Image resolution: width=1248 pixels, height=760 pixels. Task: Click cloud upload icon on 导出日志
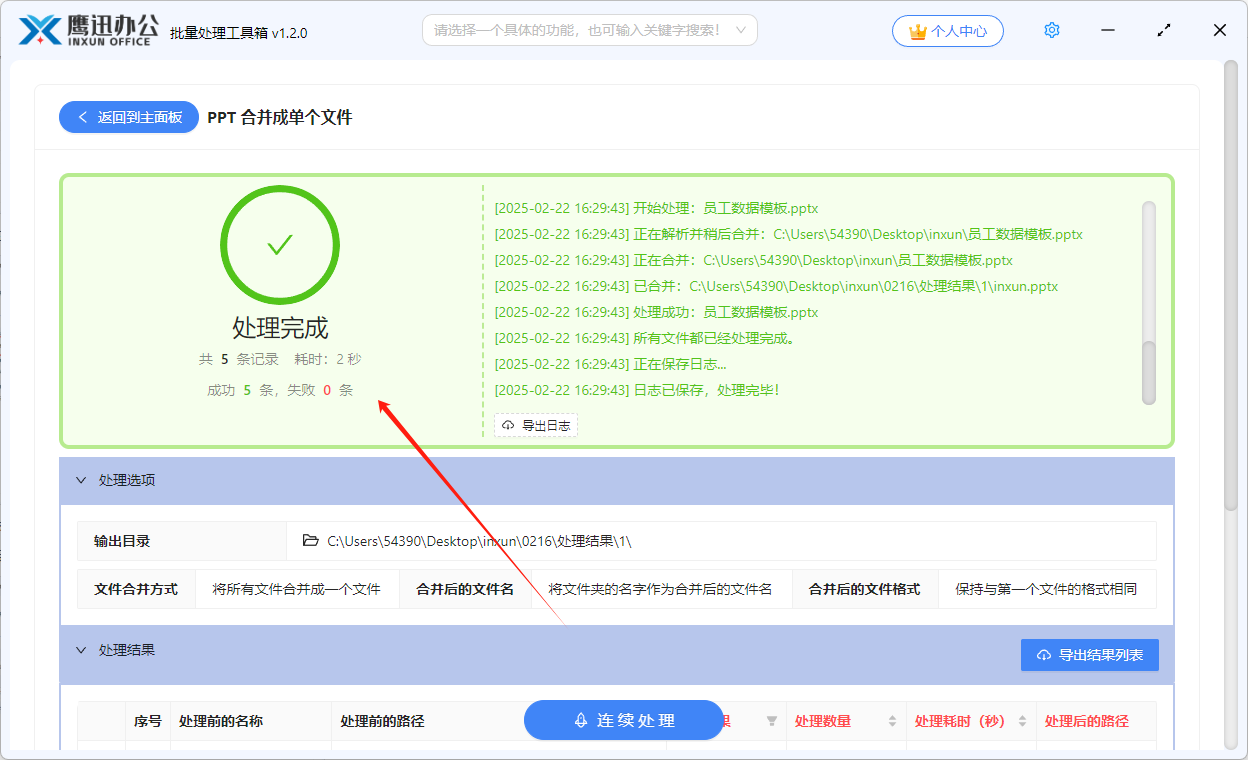(508, 426)
